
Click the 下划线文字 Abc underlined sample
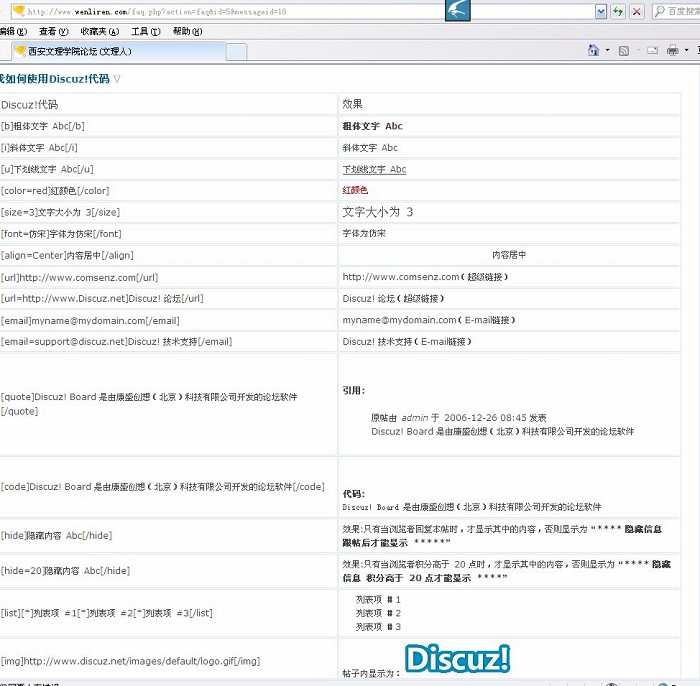(374, 169)
